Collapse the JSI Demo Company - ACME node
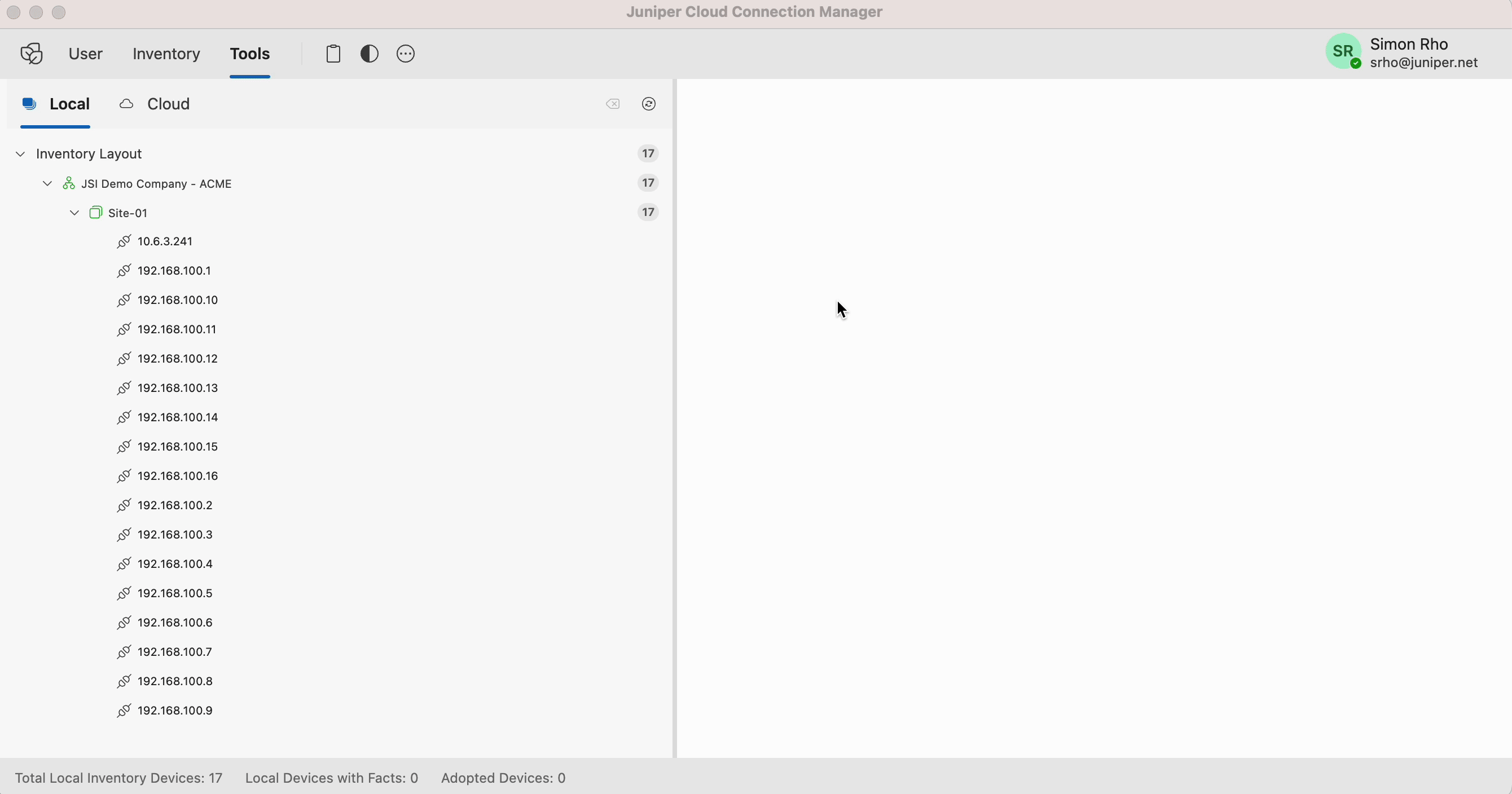This screenshot has height=794, width=1512. click(x=47, y=183)
